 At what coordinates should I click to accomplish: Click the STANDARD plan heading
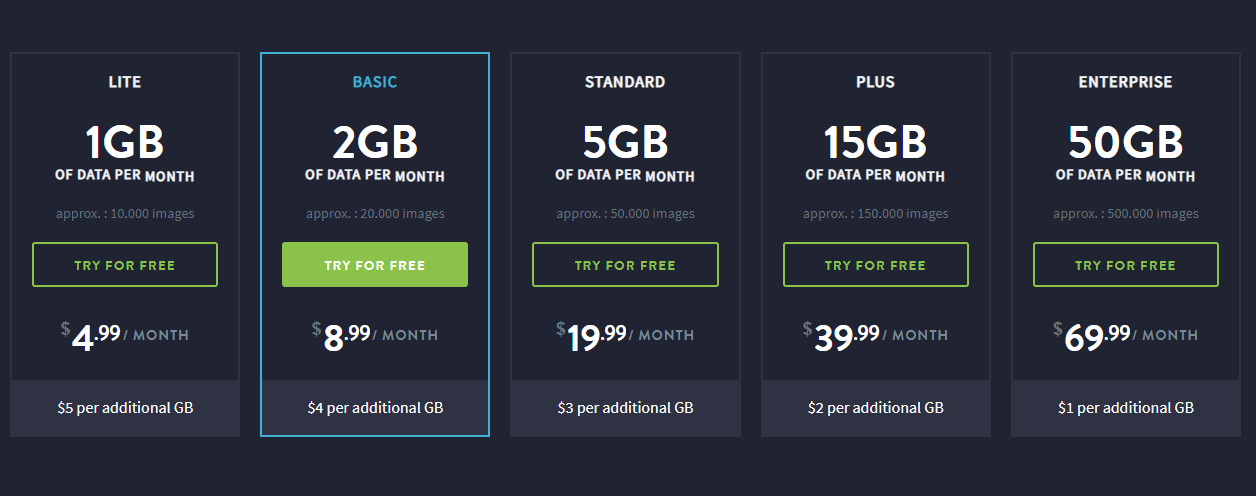click(x=625, y=82)
